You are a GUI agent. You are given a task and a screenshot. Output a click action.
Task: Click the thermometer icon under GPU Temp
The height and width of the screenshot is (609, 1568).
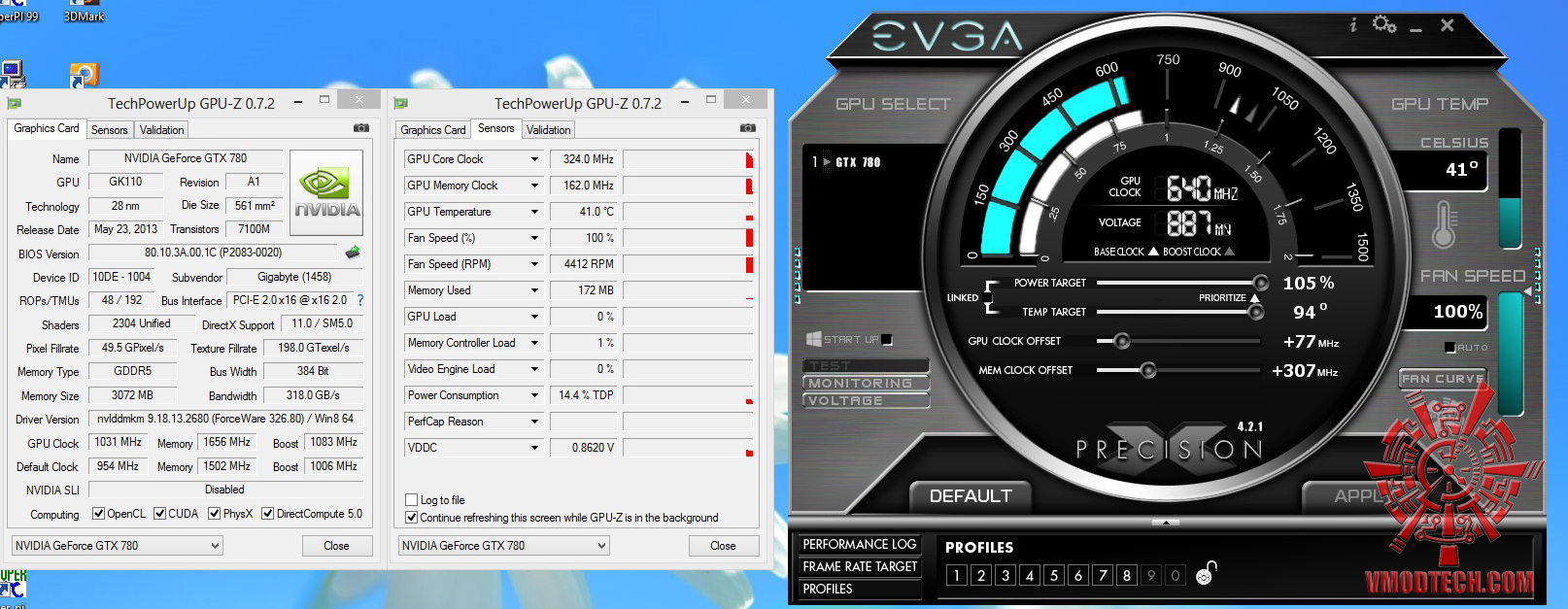point(1444,224)
